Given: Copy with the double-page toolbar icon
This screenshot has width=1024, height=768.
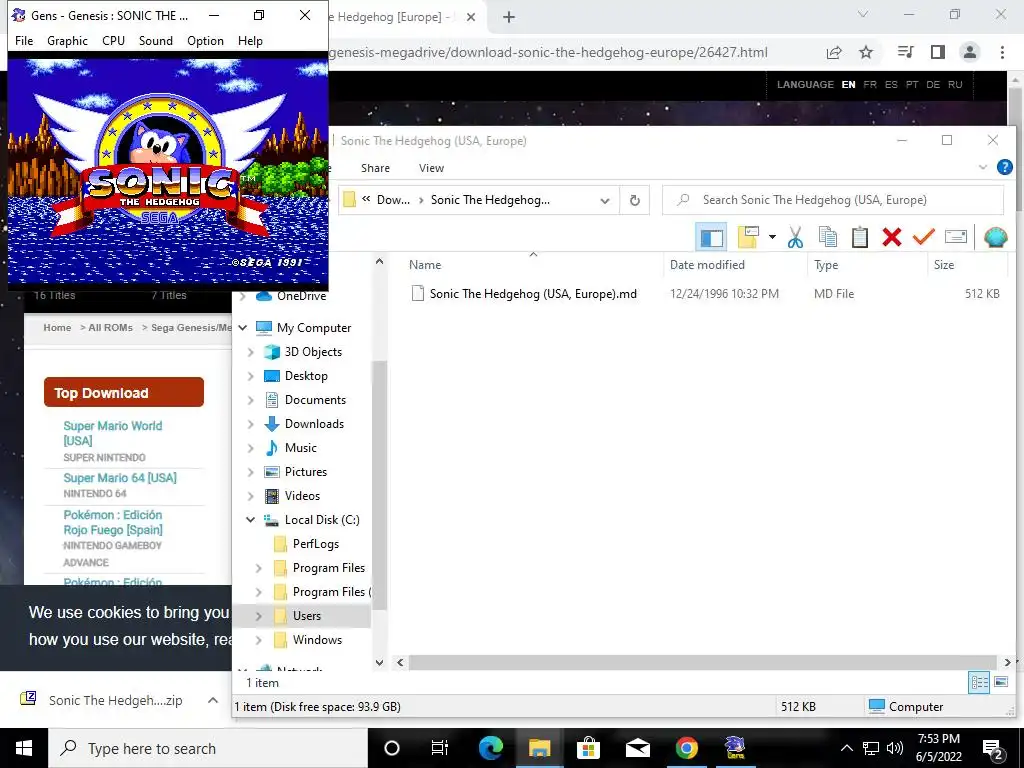Looking at the screenshot, I should (x=827, y=237).
